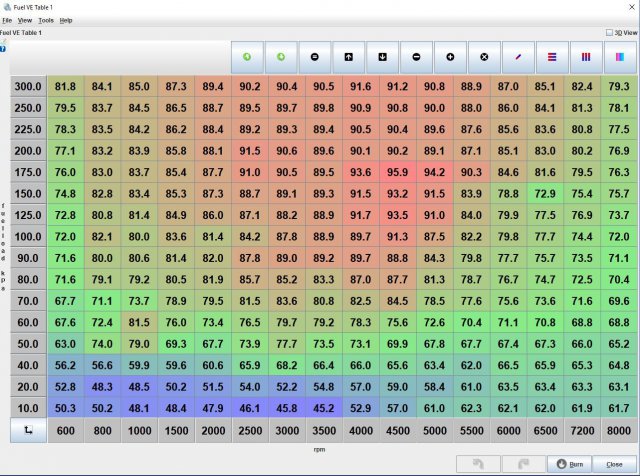Select the red 95.9 table cell
Screen dimensions: 640x476
(x=398, y=172)
